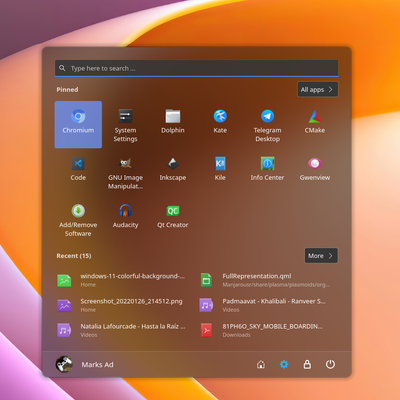
Task: Launch Chromium from pinned apps
Action: pos(78,124)
